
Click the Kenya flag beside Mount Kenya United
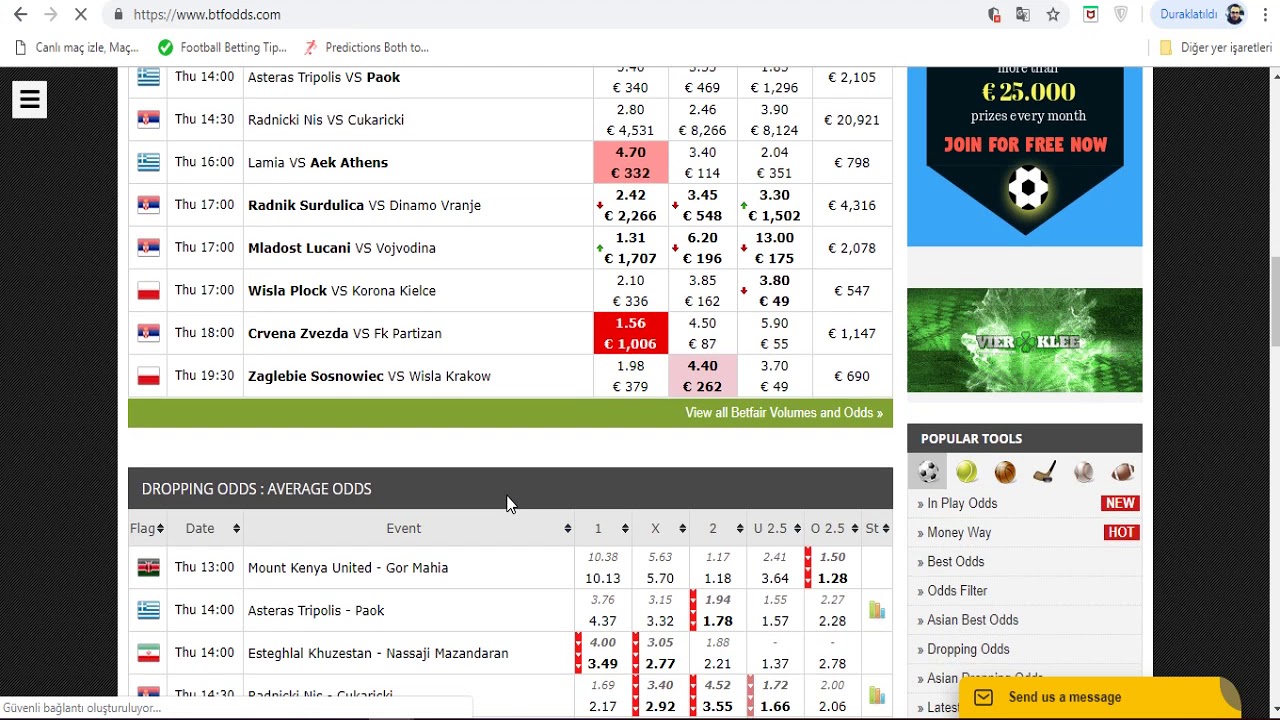[x=148, y=568]
